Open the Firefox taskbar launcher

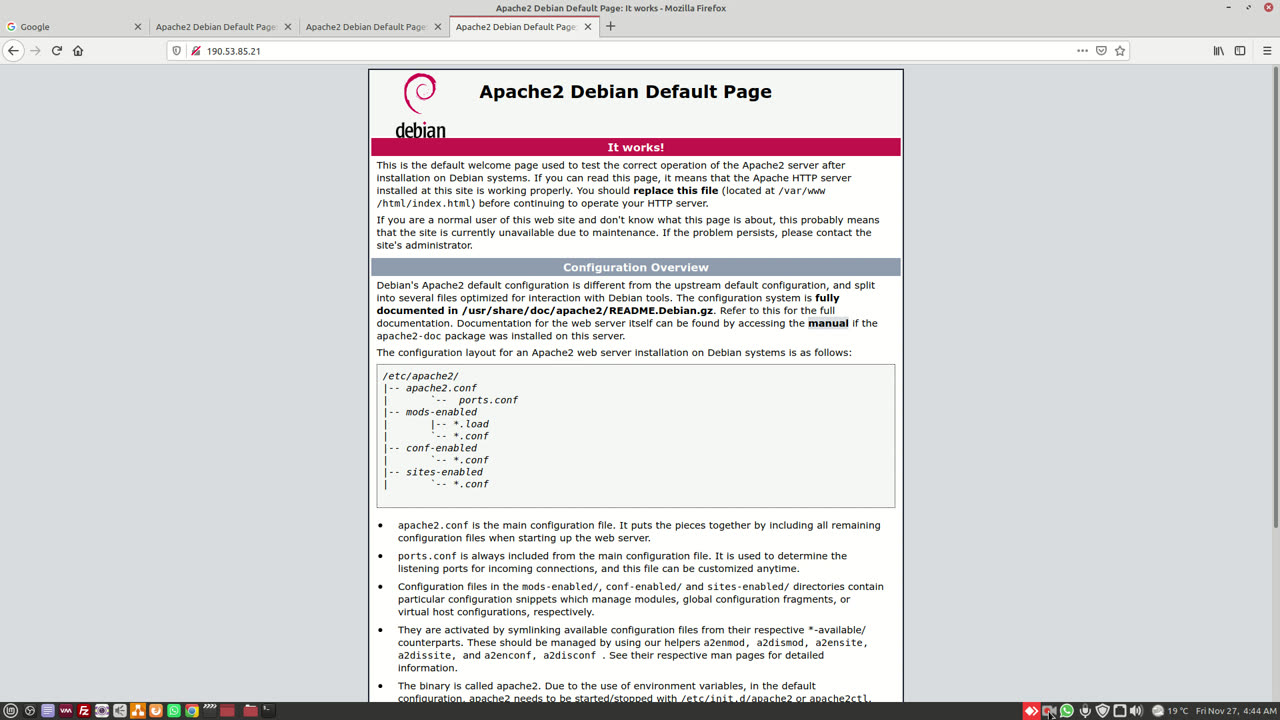pos(156,711)
